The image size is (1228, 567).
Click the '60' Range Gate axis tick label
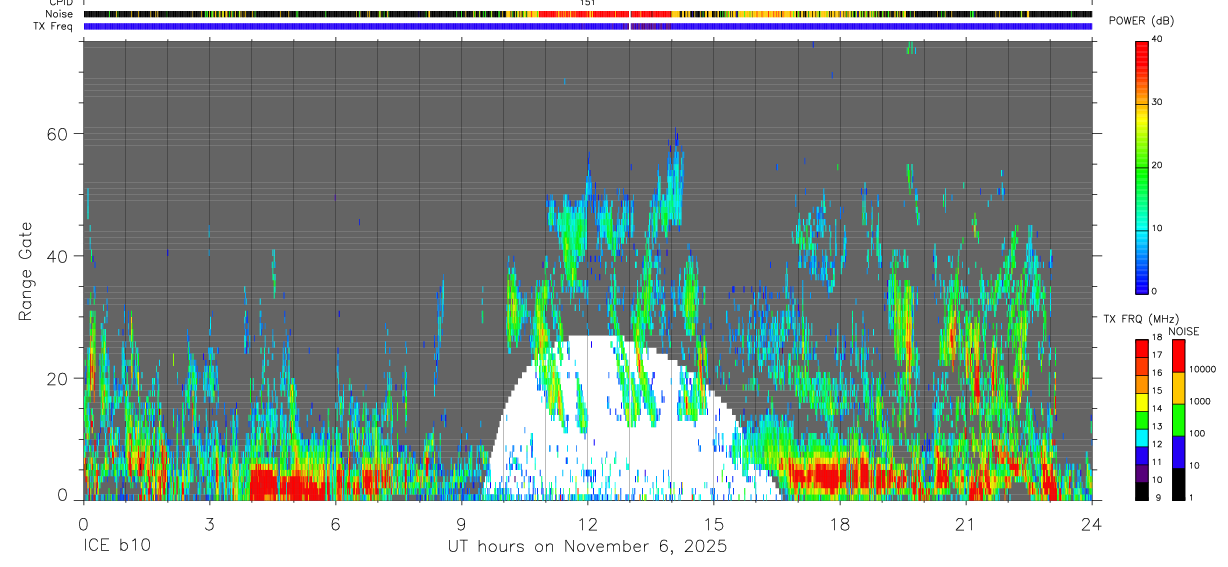pyautogui.click(x=58, y=134)
